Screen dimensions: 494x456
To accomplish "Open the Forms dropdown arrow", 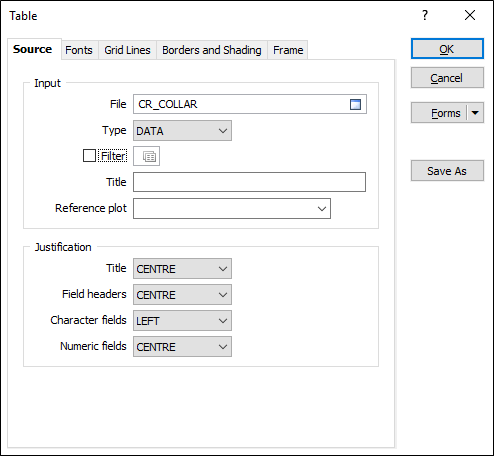I will [x=475, y=113].
